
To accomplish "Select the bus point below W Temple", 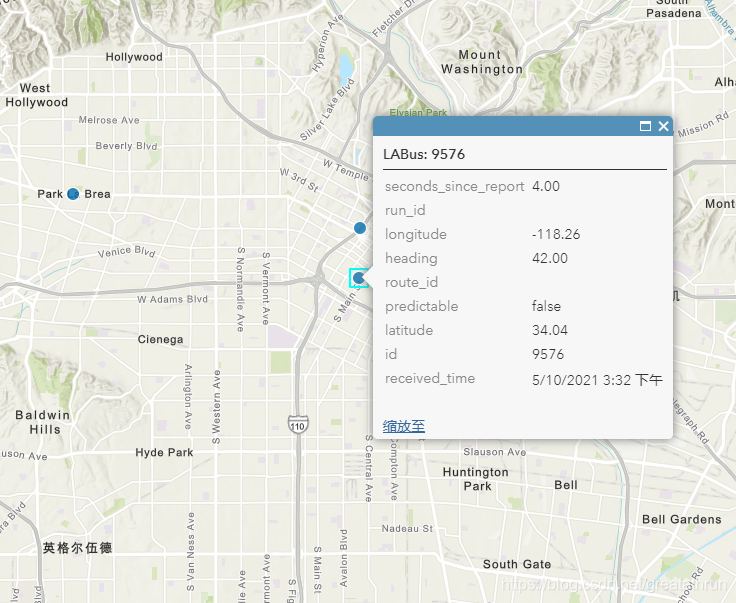I will tap(360, 228).
